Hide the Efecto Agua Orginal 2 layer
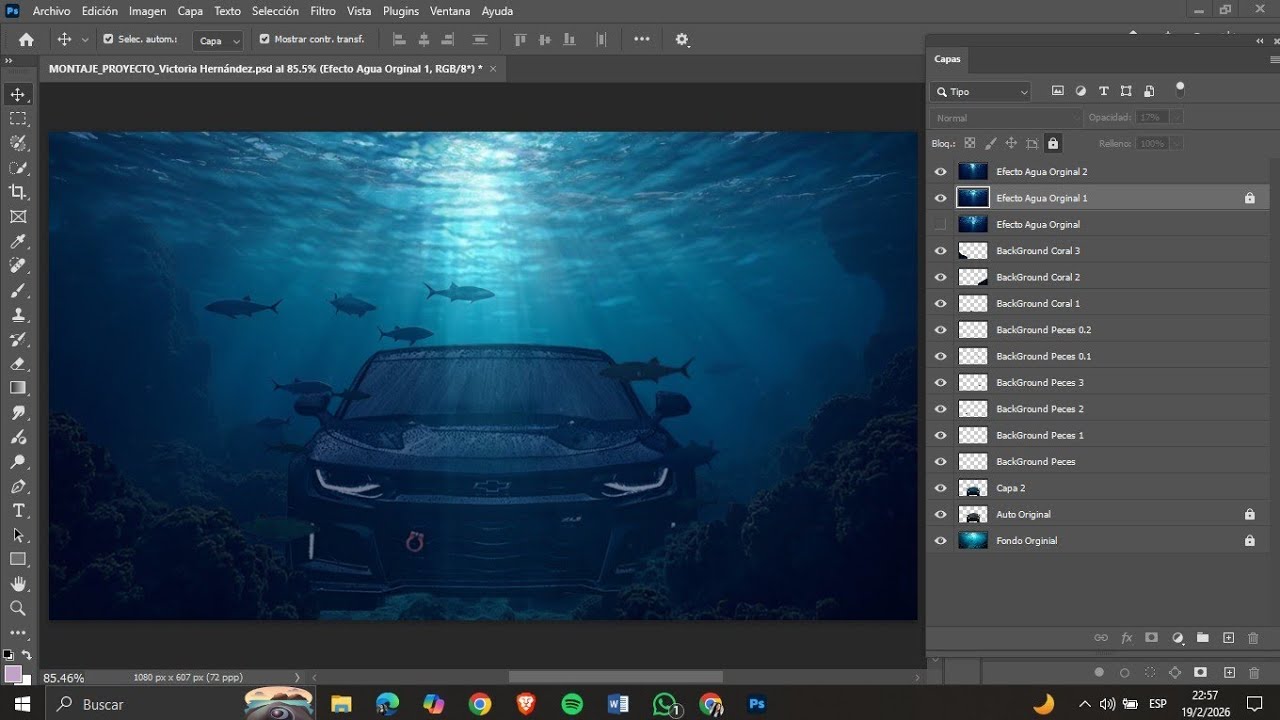This screenshot has width=1280, height=720. click(x=940, y=172)
